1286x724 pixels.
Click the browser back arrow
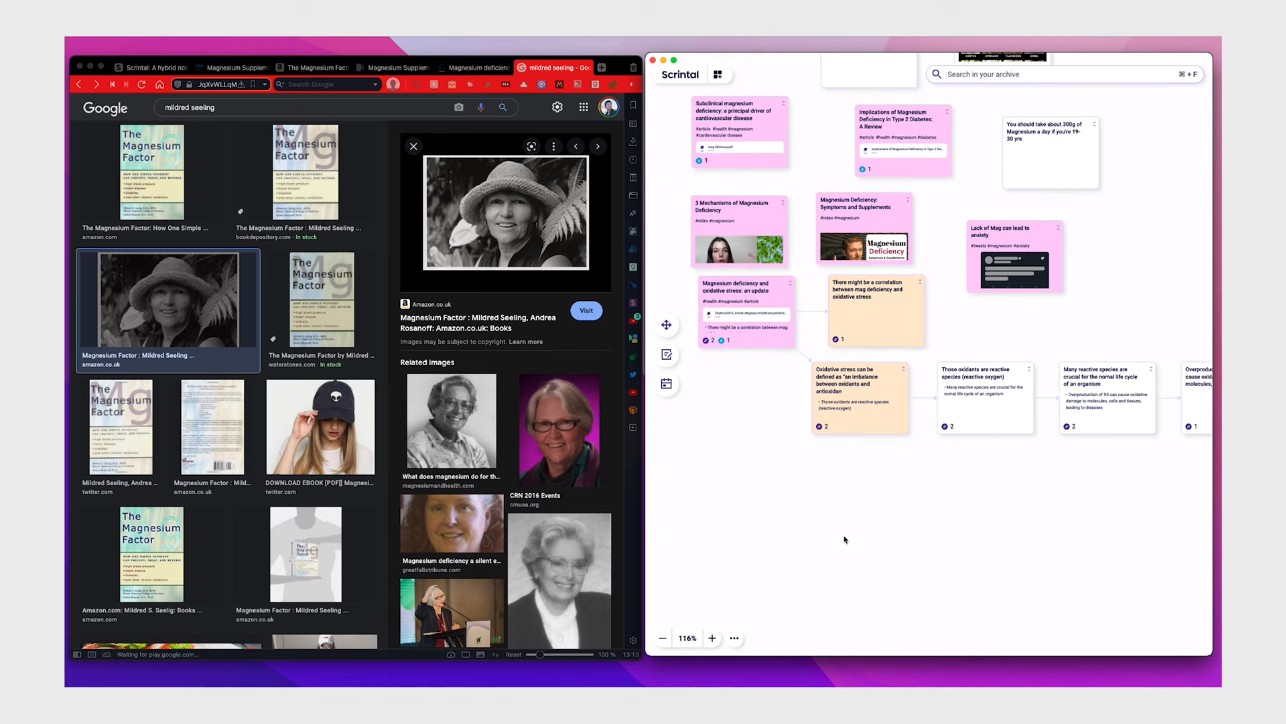80,85
